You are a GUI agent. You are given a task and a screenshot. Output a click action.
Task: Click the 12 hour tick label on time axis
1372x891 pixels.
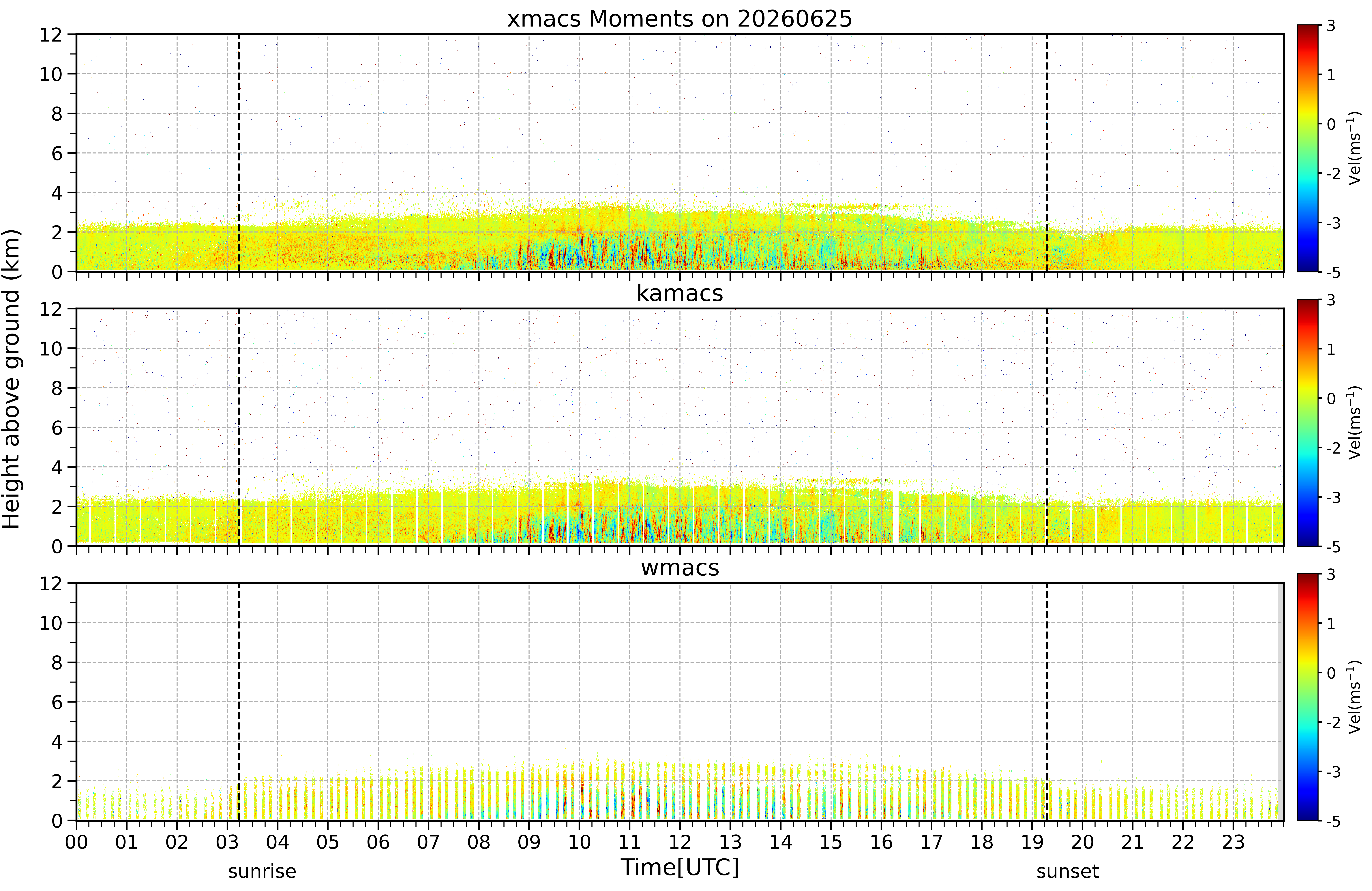(680, 843)
